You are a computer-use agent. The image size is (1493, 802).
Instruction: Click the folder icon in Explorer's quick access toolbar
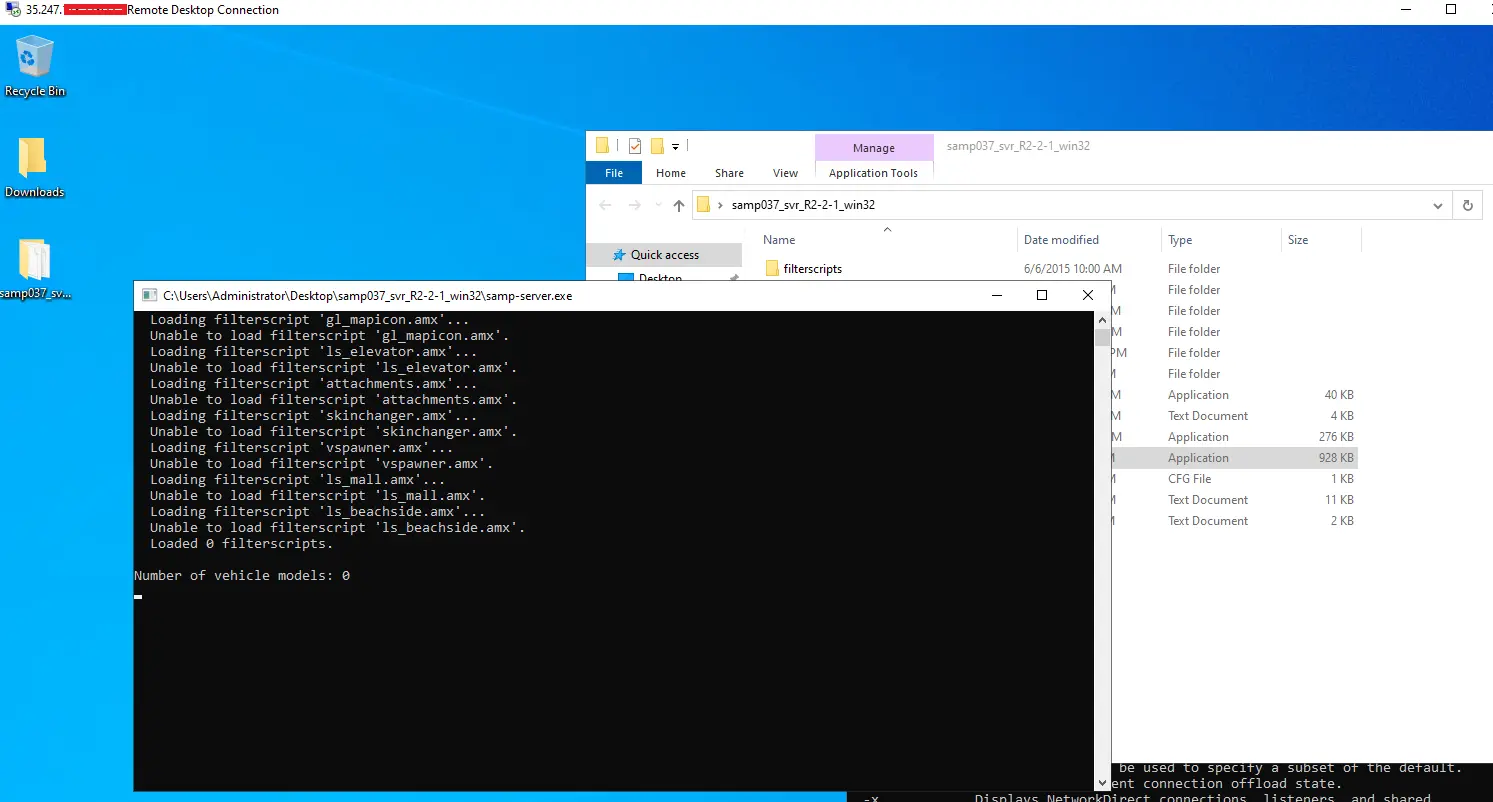tap(602, 146)
